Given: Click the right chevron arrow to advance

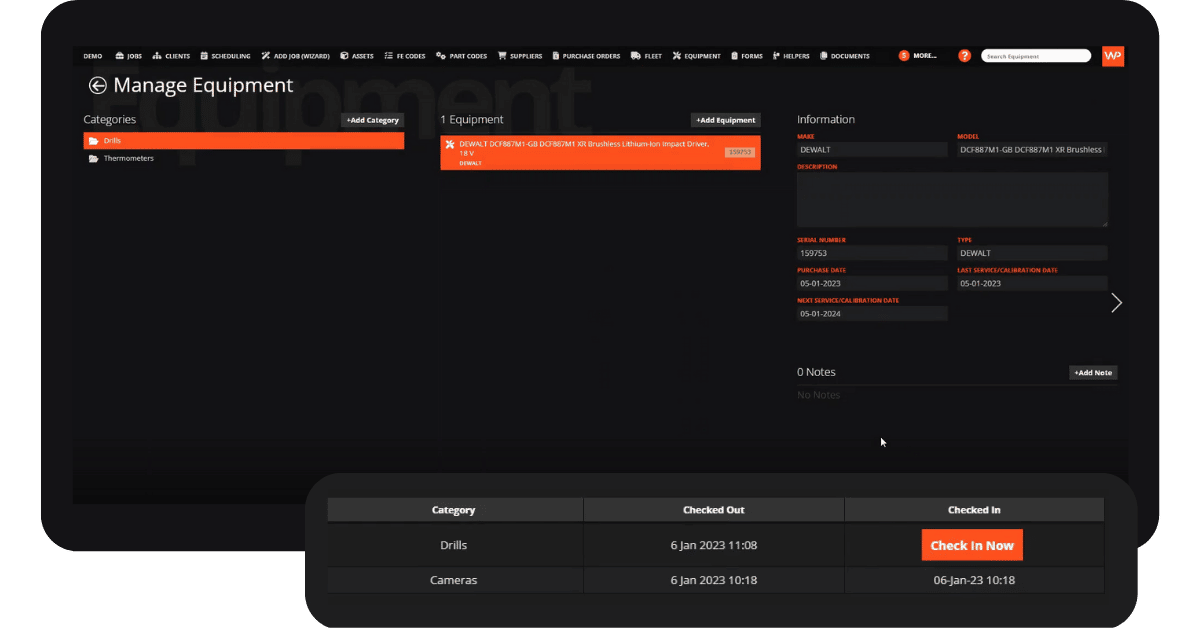Looking at the screenshot, I should [1116, 303].
